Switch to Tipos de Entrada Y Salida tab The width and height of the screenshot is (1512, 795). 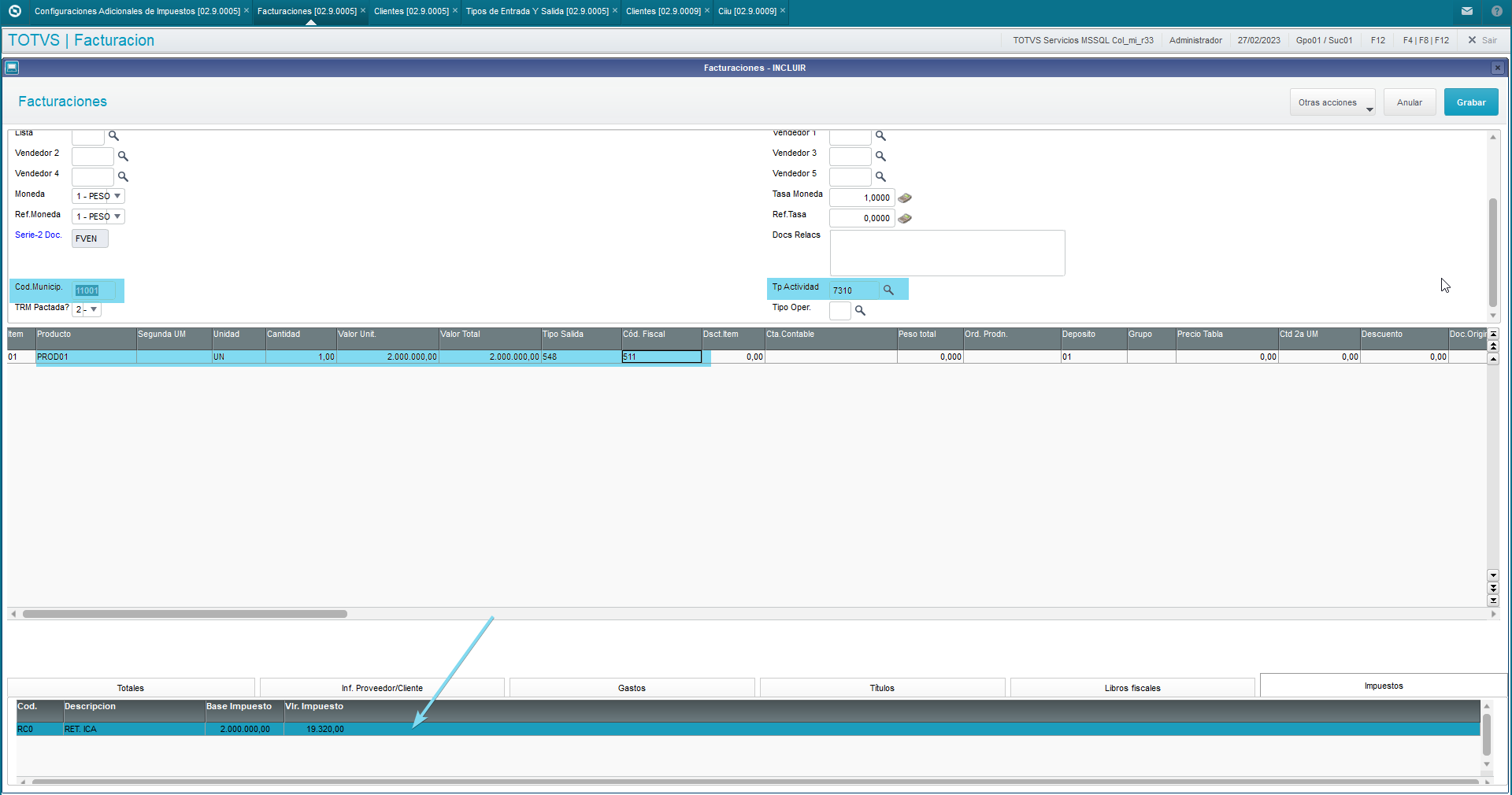537,11
